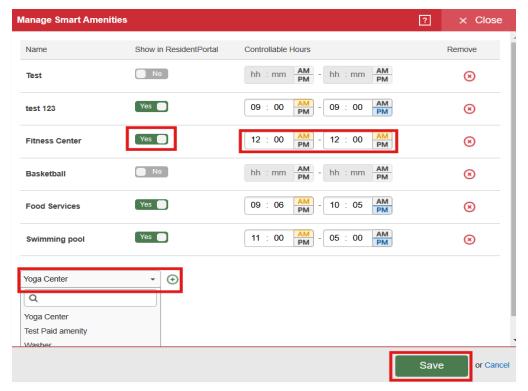Image resolution: width=528 pixels, height=391 pixels.
Task: Click the amenity search field
Action: click(x=90, y=298)
